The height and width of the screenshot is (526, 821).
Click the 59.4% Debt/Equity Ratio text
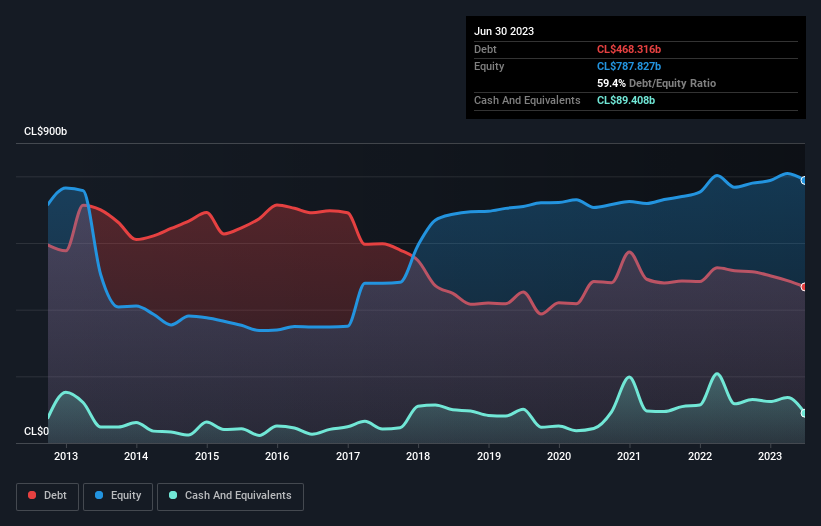pyautogui.click(x=656, y=83)
